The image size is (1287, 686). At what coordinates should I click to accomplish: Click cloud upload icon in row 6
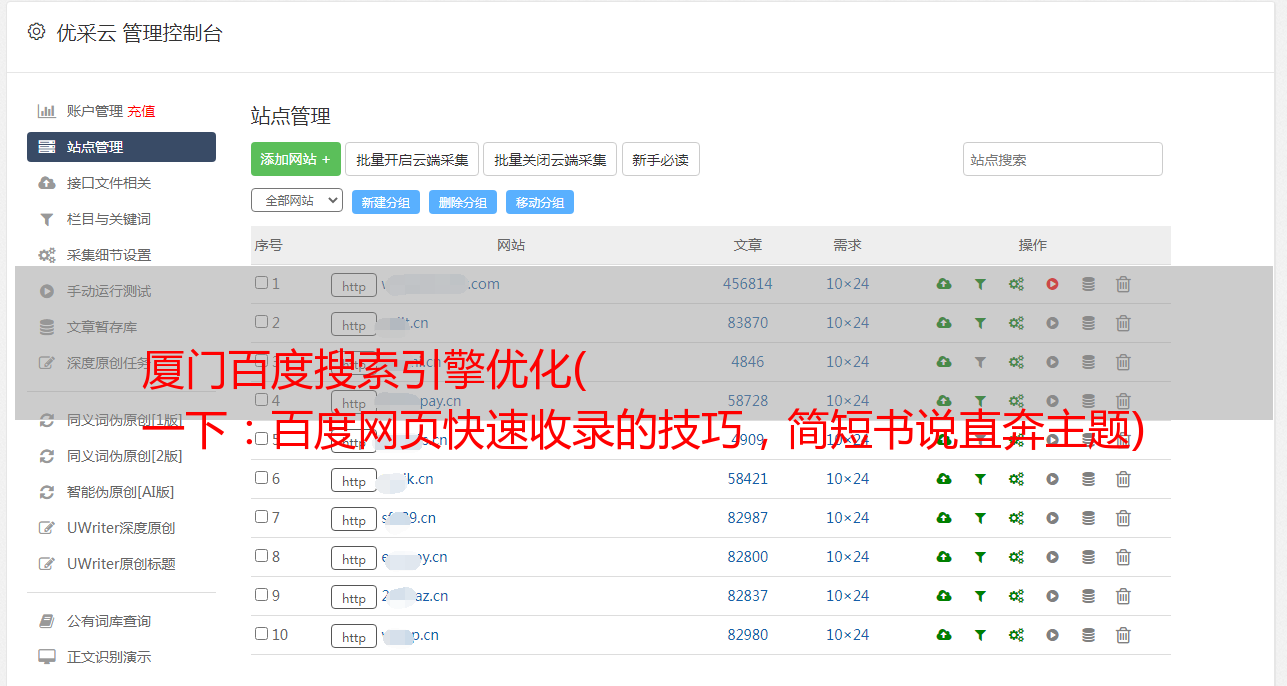[x=944, y=479]
